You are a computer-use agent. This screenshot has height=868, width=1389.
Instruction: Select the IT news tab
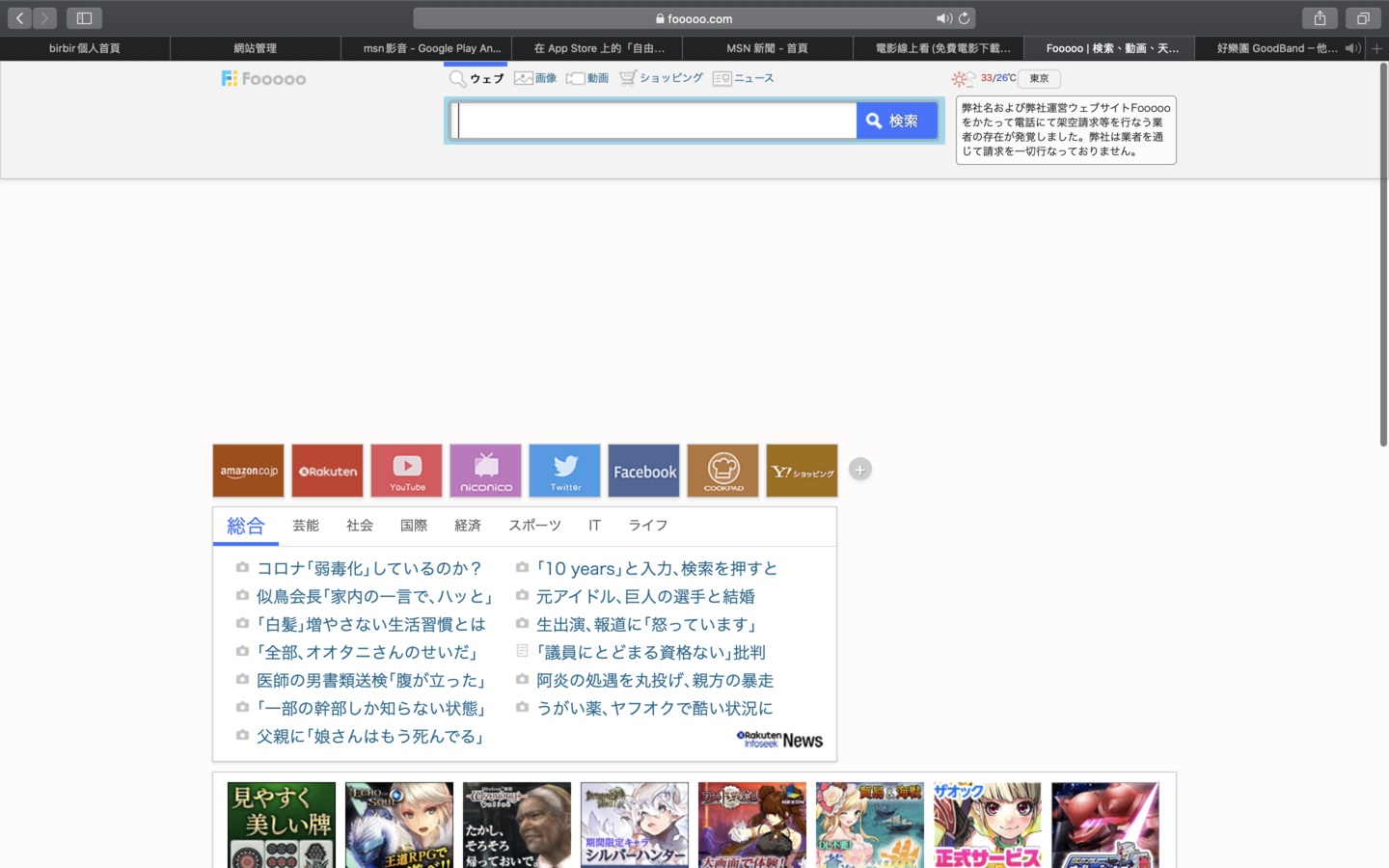tap(595, 526)
